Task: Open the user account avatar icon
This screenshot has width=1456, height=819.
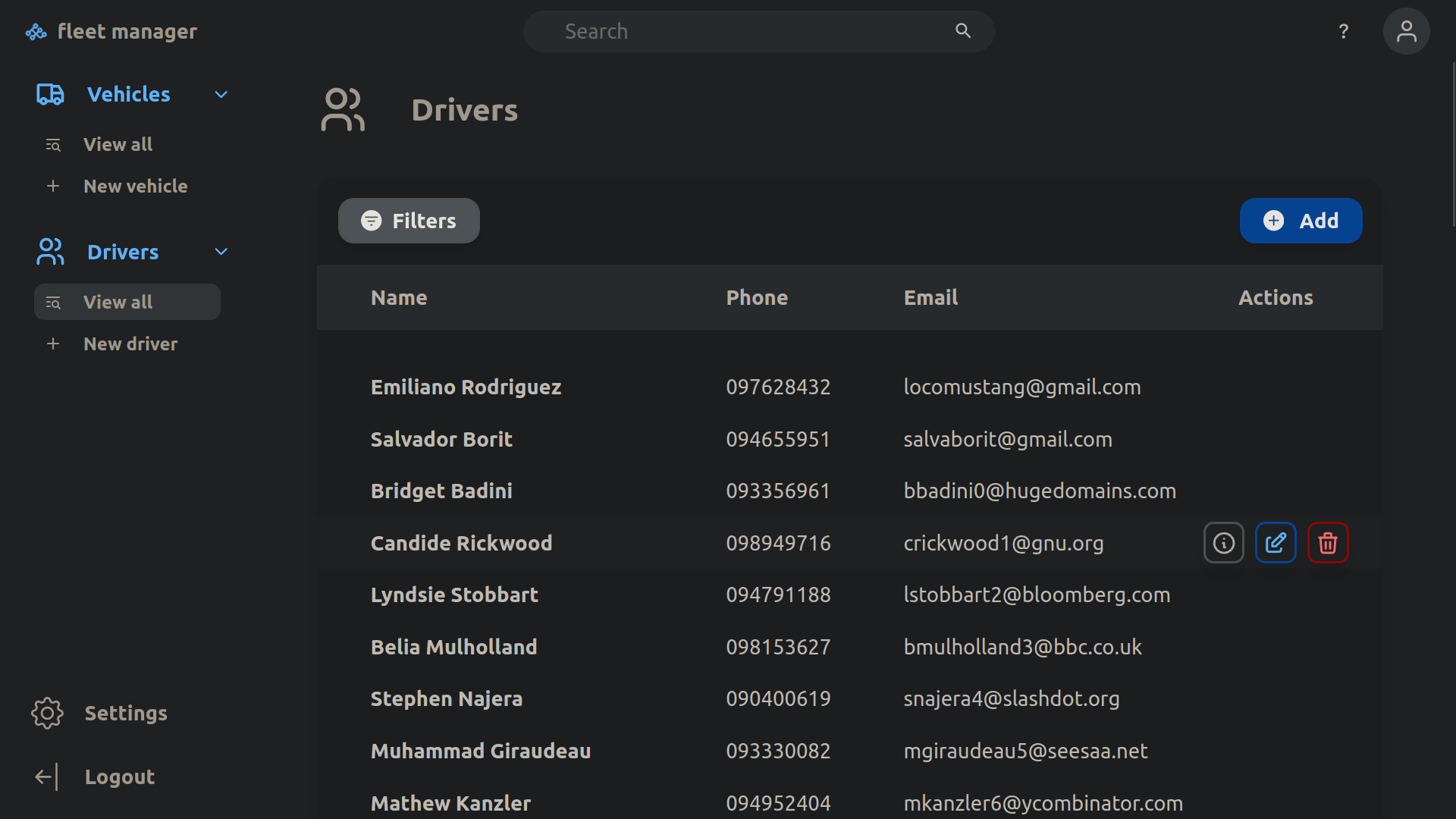Action: (1407, 31)
